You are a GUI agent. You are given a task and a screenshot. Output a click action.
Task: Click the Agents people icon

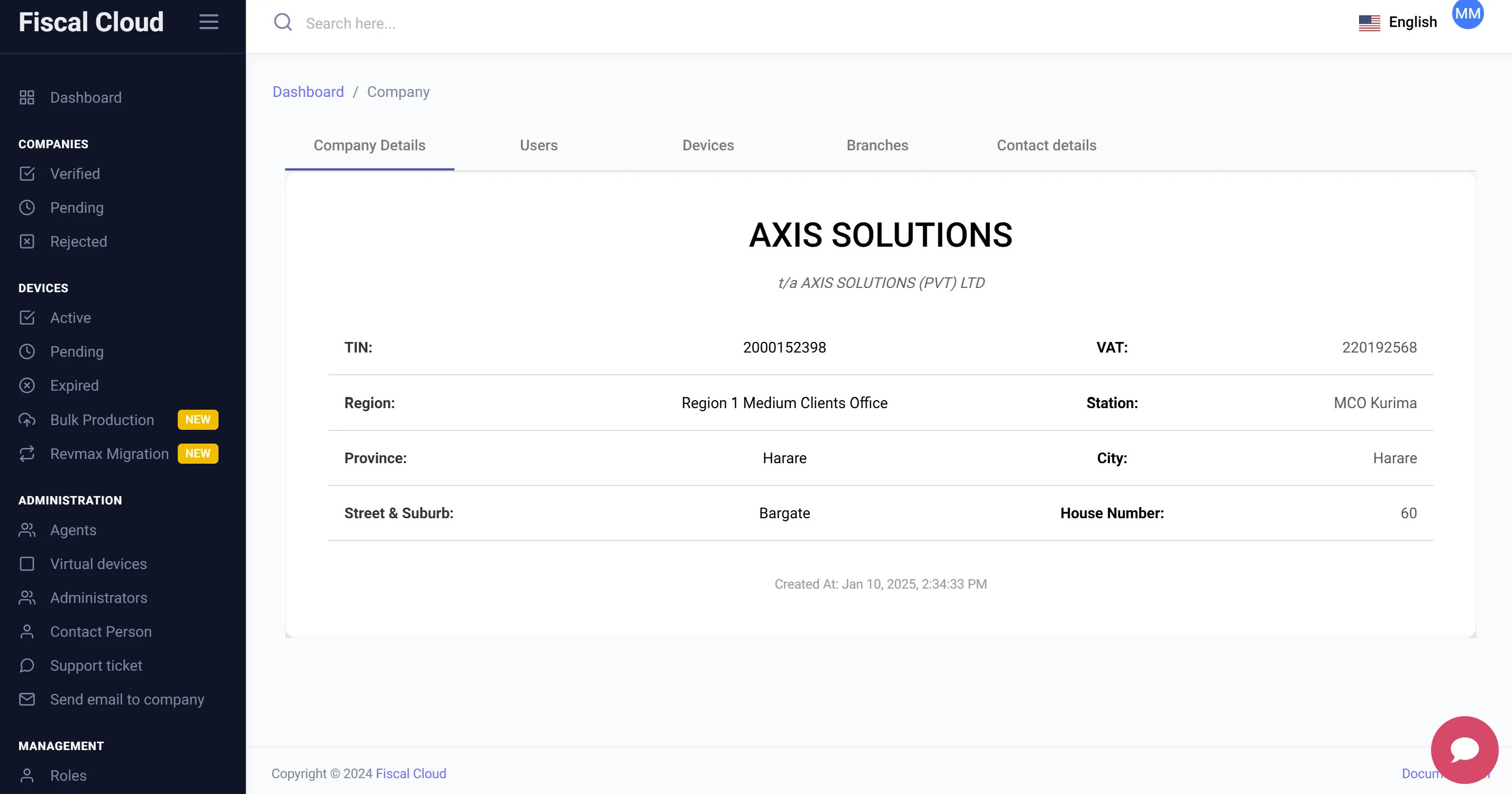click(x=27, y=530)
